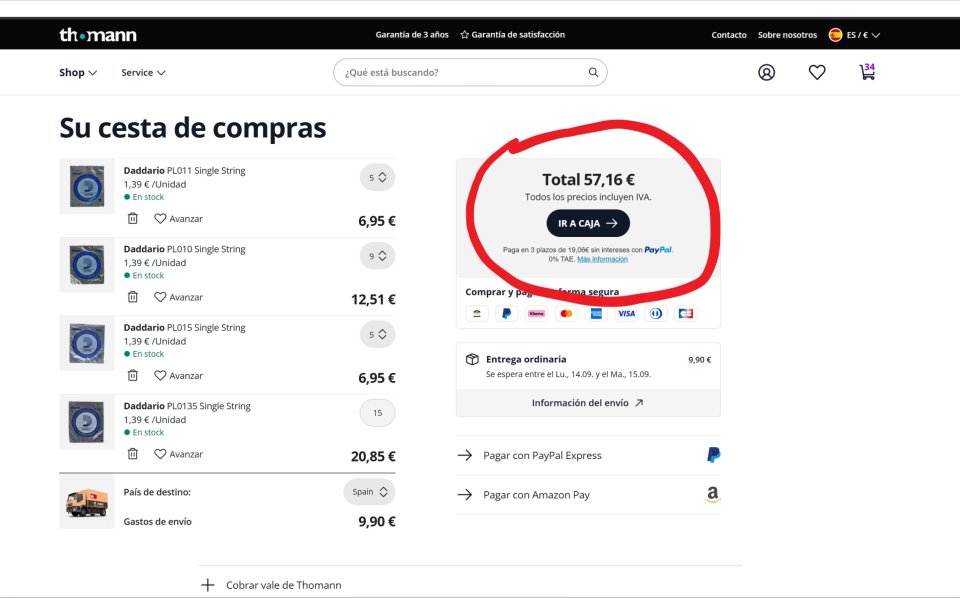This screenshot has height=598, width=960.
Task: Click the PayPal logo beside PayPal Express
Action: click(713, 455)
